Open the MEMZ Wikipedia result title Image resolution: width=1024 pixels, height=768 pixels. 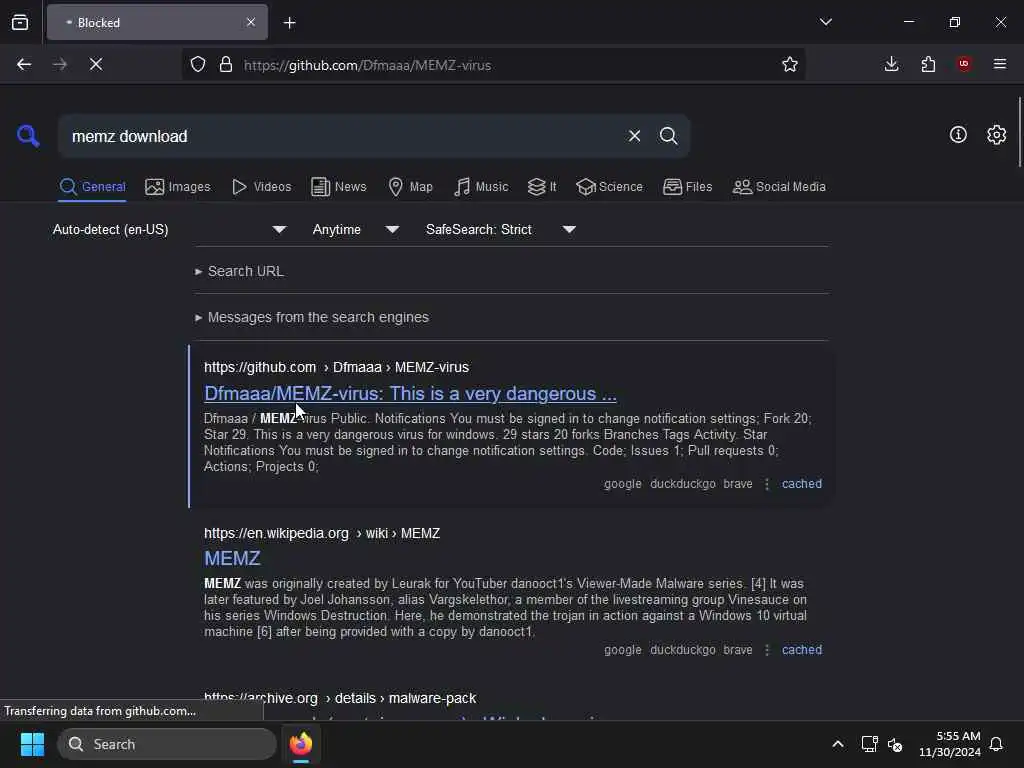[232, 558]
